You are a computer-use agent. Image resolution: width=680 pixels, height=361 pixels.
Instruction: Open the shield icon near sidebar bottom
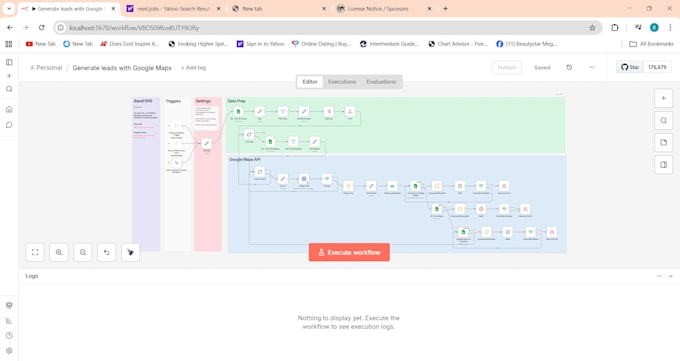[9, 305]
